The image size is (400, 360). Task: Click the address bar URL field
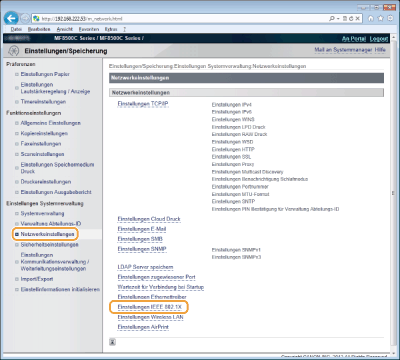click(x=180, y=19)
